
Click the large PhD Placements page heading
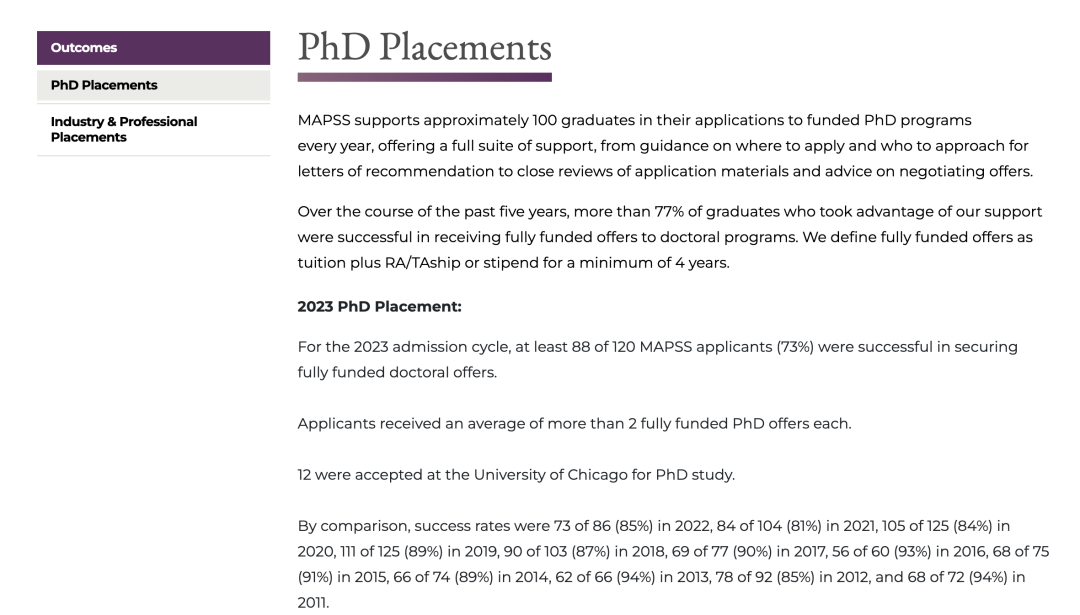[424, 47]
